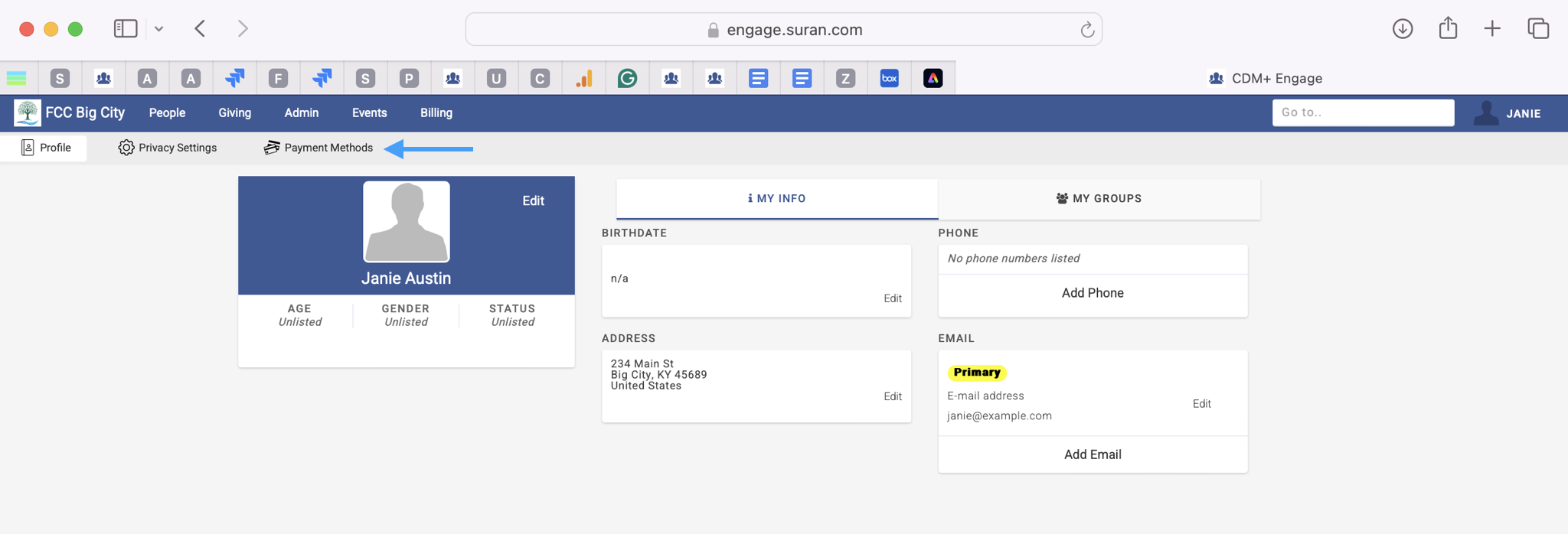This screenshot has height=534, width=1568.
Task: Open the People menu
Action: click(x=167, y=113)
